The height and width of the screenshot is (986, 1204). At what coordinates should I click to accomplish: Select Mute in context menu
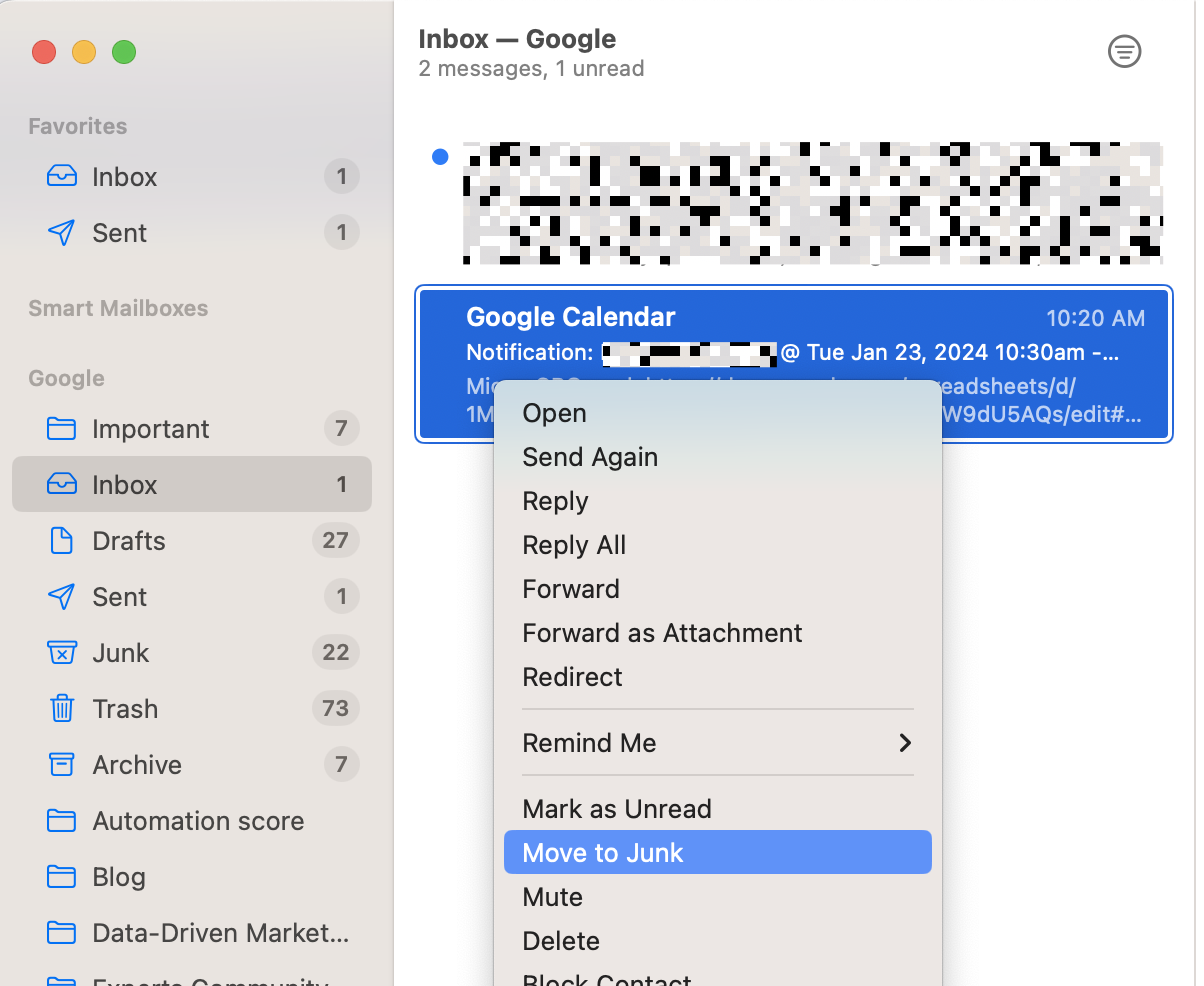tap(718, 897)
